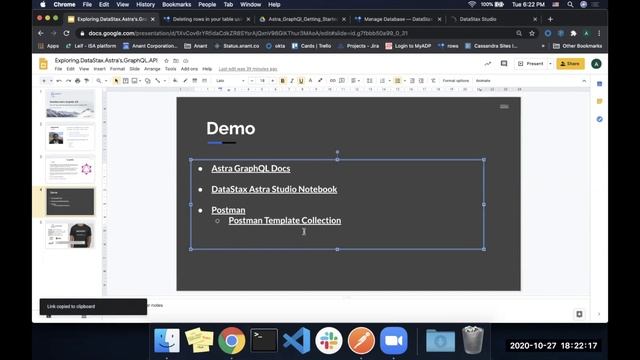Open the line tool dropdown arrow
The height and width of the screenshot is (360, 640).
[x=164, y=81]
